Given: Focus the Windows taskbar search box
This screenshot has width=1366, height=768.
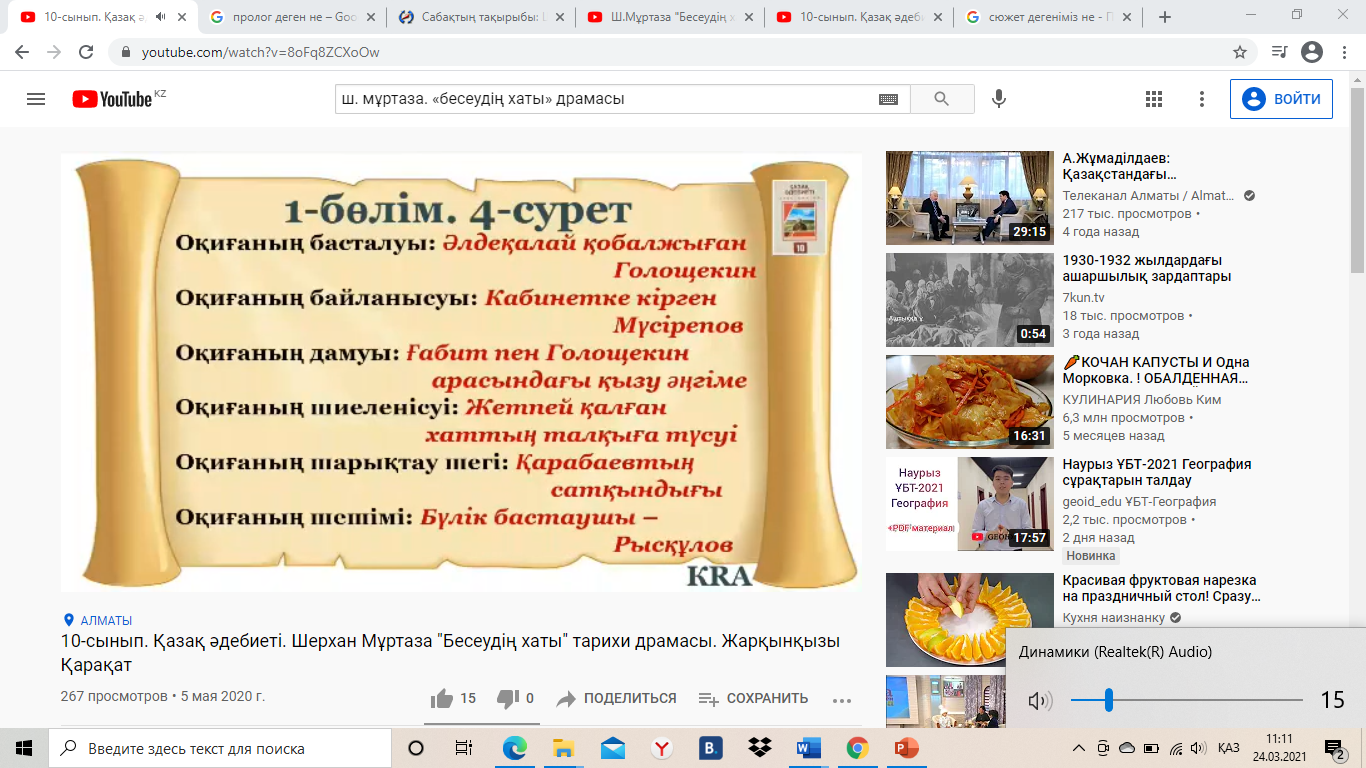Looking at the screenshot, I should click(x=220, y=748).
